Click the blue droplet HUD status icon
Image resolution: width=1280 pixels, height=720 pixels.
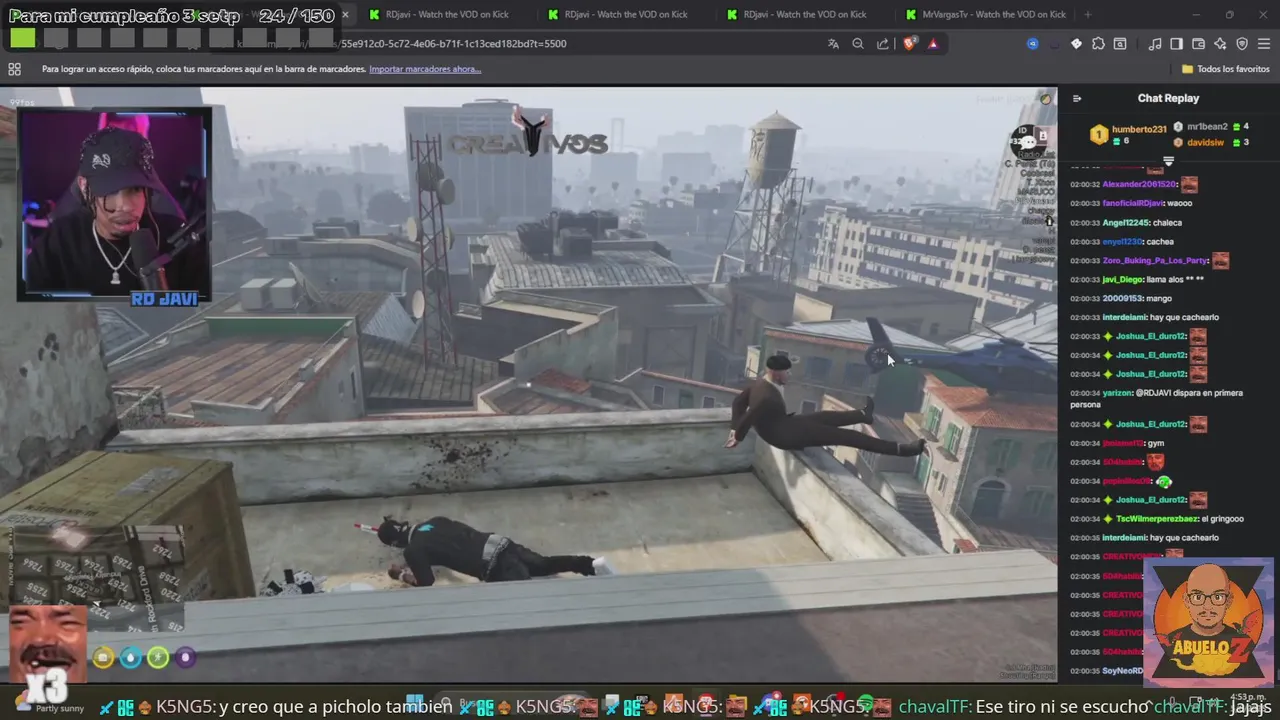coord(130,657)
